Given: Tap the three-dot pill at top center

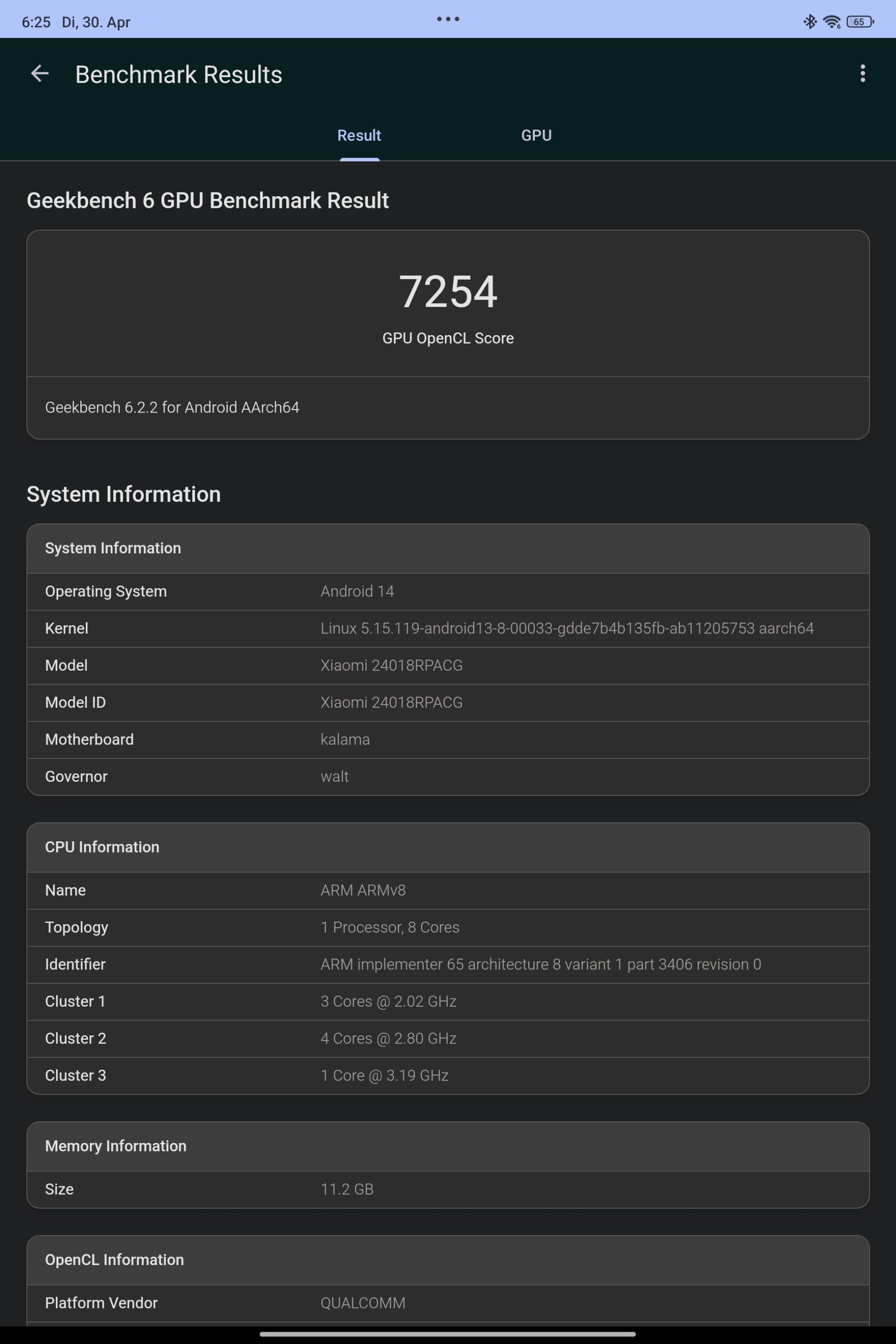Looking at the screenshot, I should 448,19.
